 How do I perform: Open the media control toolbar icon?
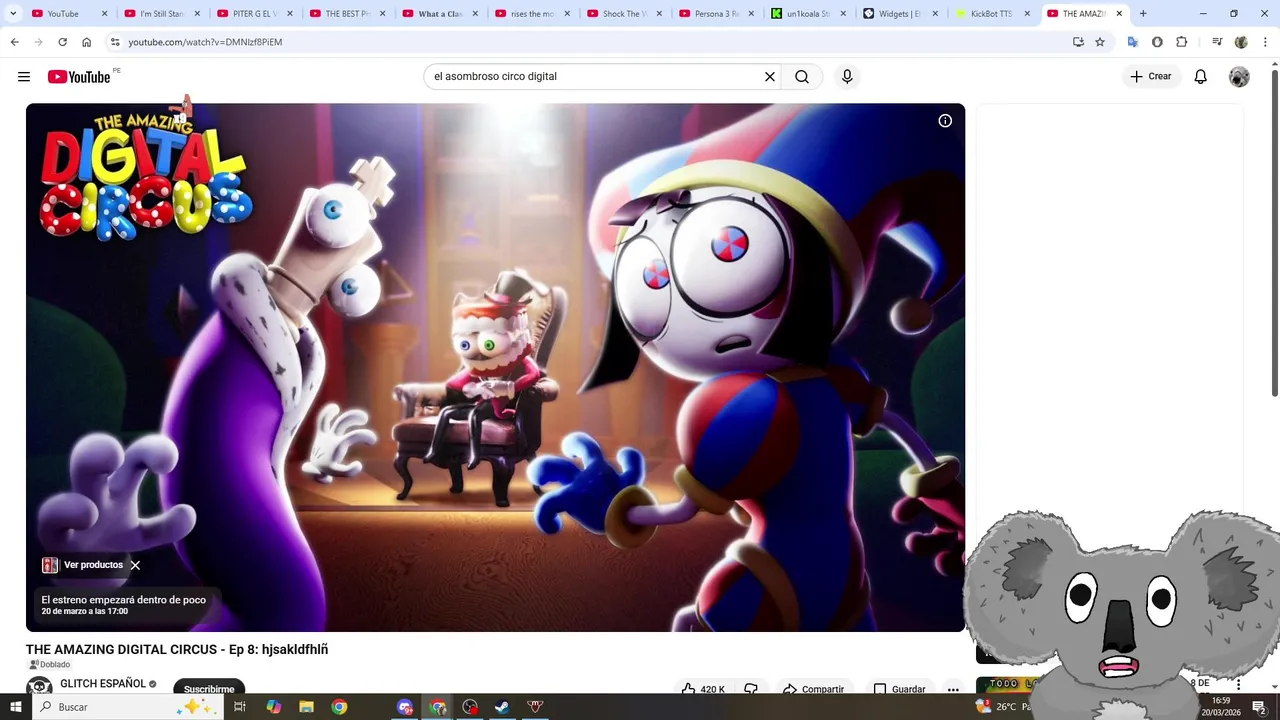[1217, 42]
